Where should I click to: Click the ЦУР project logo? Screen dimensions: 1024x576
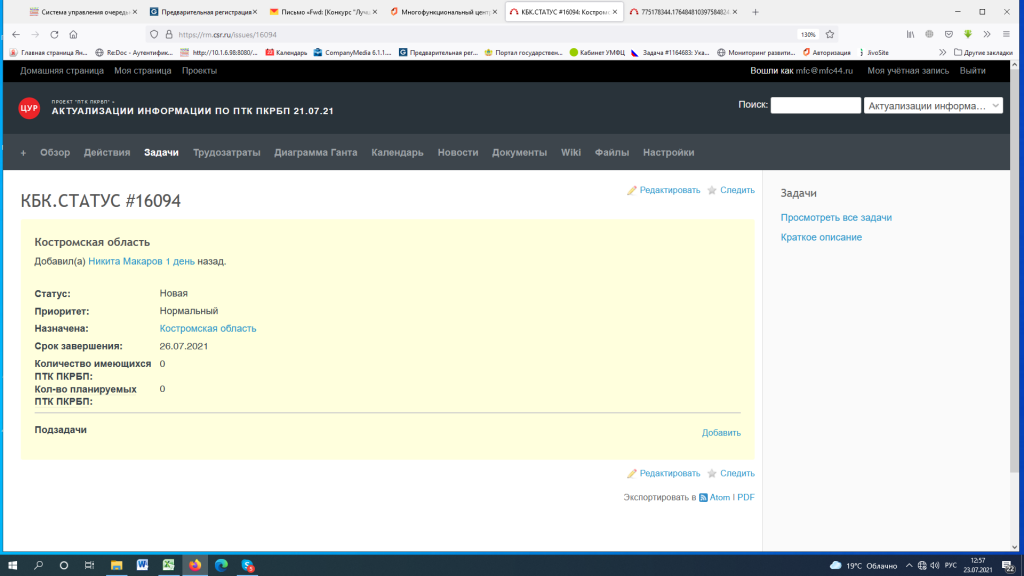click(29, 108)
